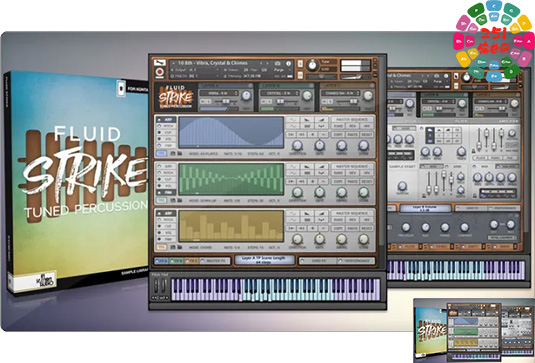Show instrument info with the i icon
Image resolution: width=535 pixels, height=363 pixels.
pos(288,63)
